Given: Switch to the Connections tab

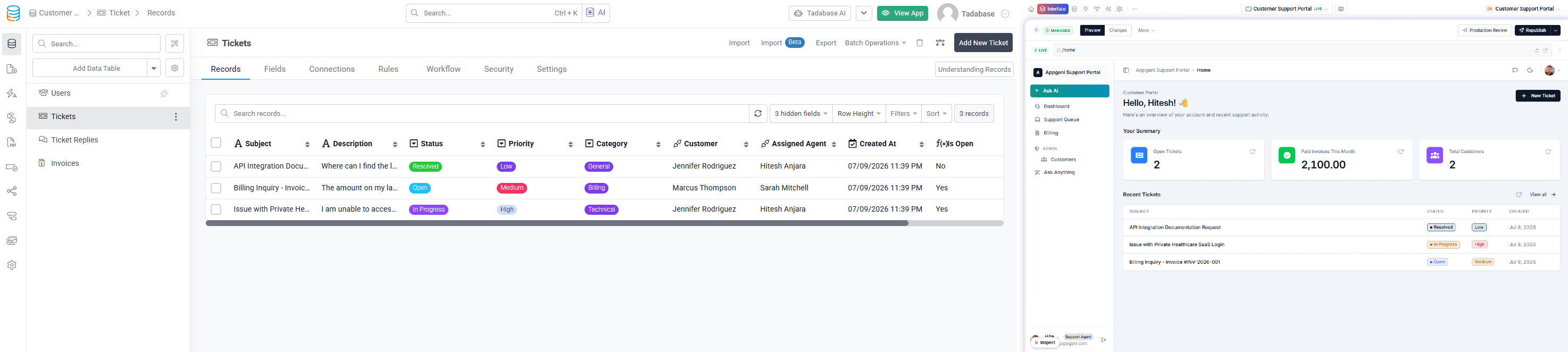Looking at the screenshot, I should coord(332,69).
